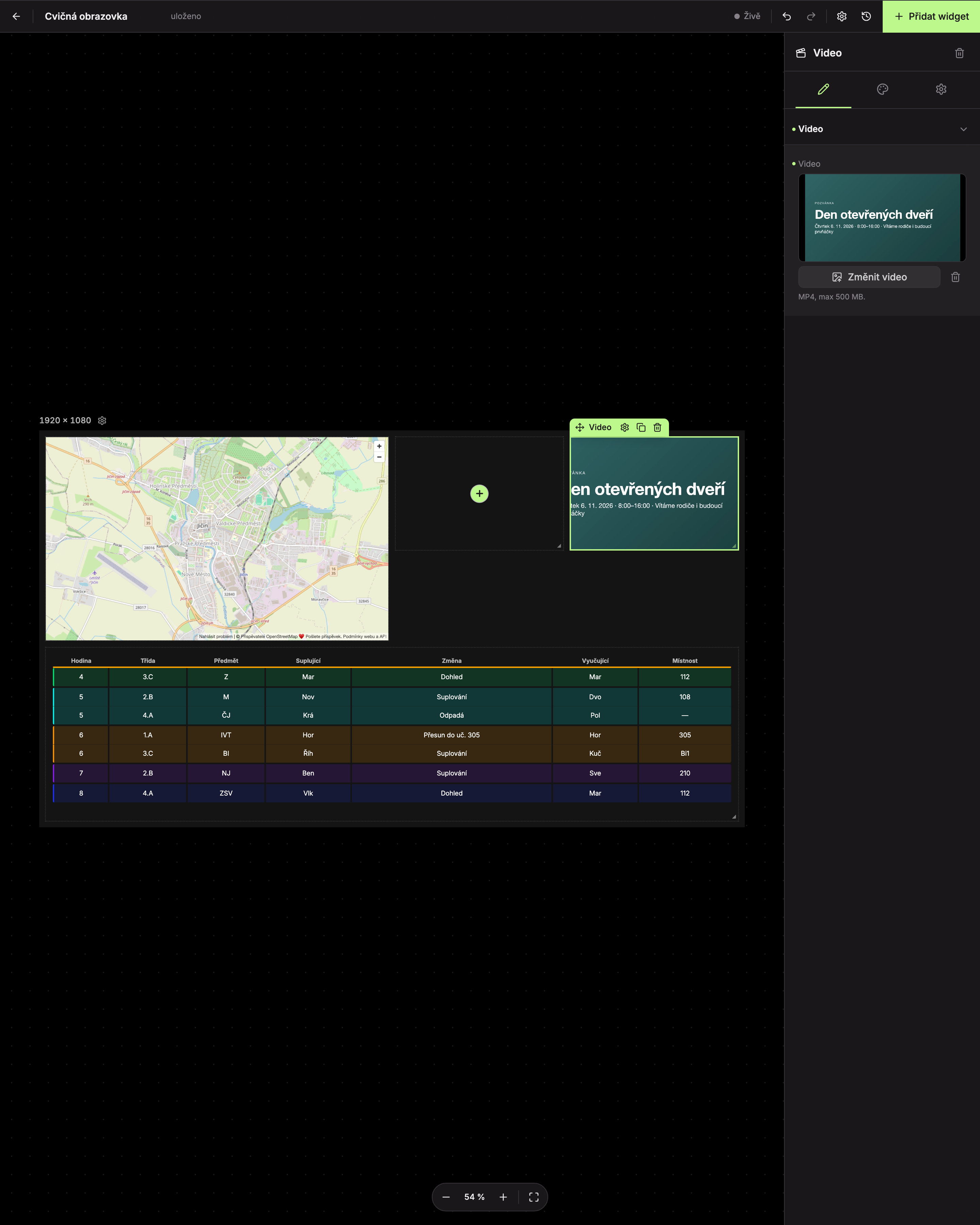Screen dimensions: 980x1225
Task: Go back using the left arrow
Action: 16,16
